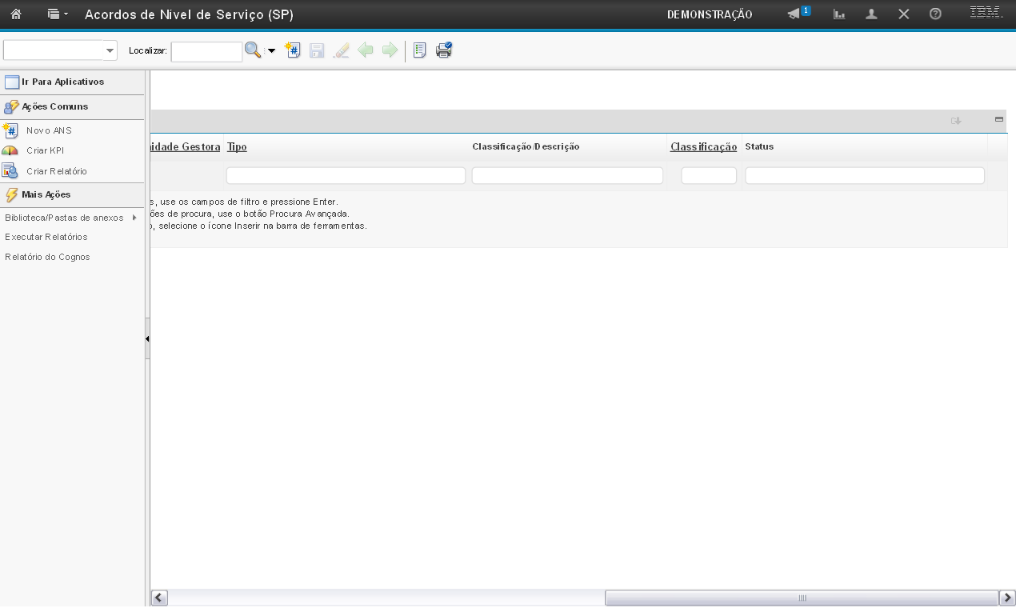Open the Go To applications menu icon
This screenshot has width=1016, height=607.
pyautogui.click(x=56, y=15)
